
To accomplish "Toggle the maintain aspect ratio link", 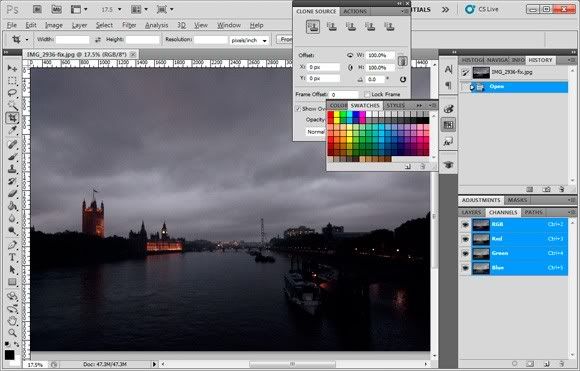I will (402, 61).
